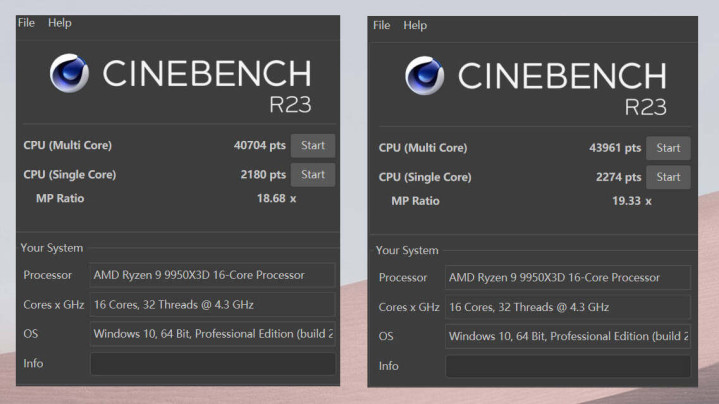Screen dimensions: 719x404
Task: Click OS field in right window
Action: (568, 337)
